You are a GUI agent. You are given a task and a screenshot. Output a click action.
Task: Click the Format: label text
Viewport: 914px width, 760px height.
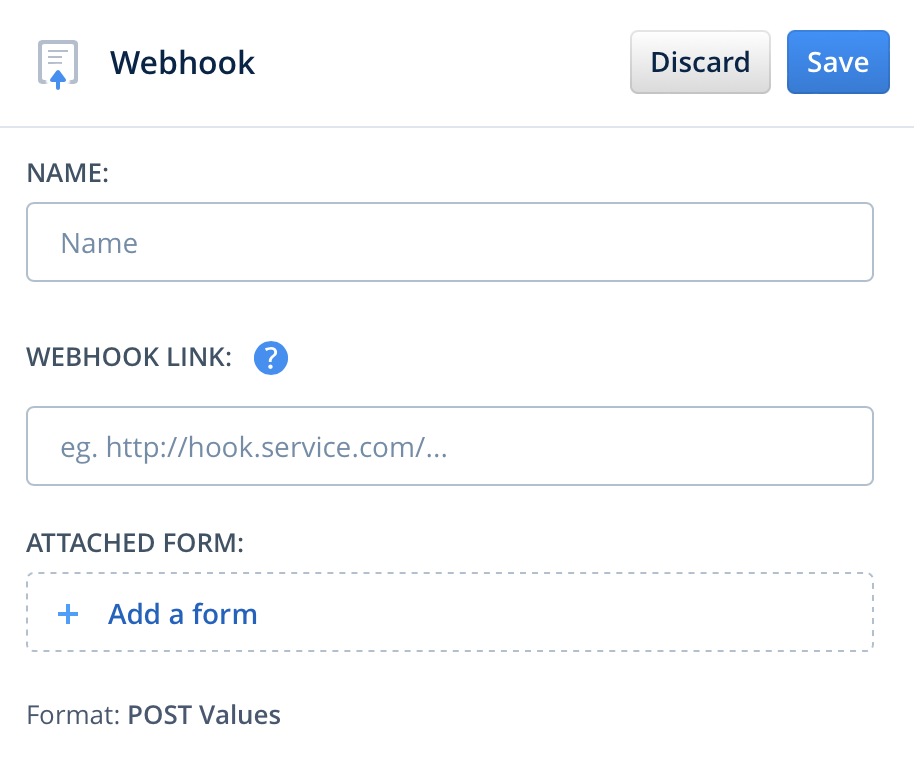coord(73,716)
